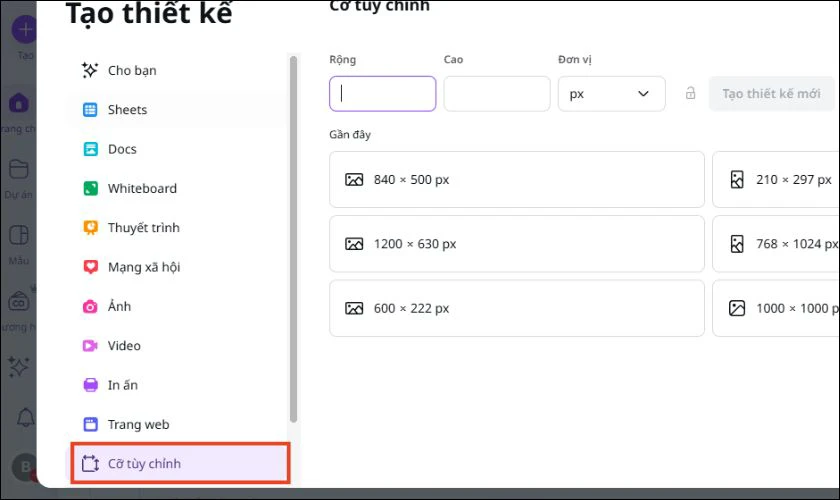
Task: Toggle the aspect ratio lock icon
Action: pos(691,93)
